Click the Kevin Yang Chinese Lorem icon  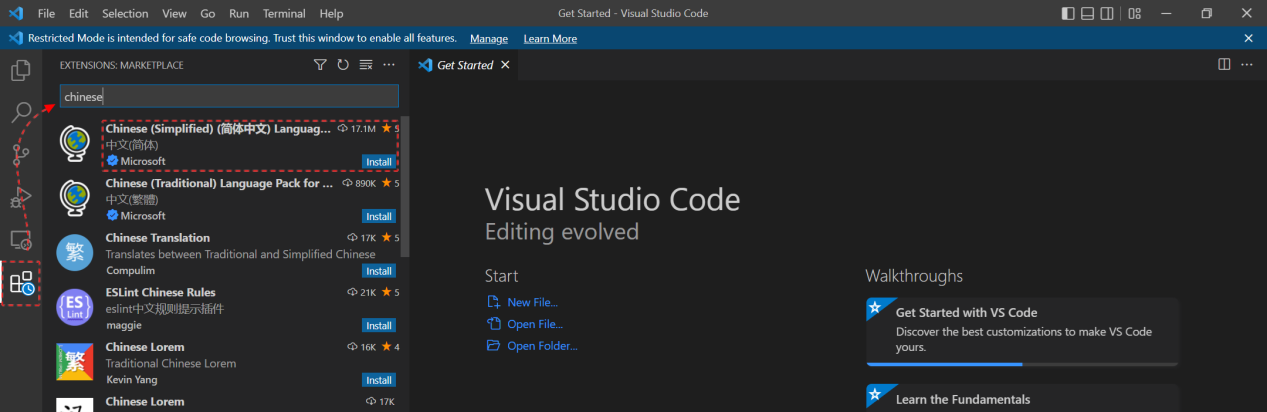pyautogui.click(x=75, y=362)
